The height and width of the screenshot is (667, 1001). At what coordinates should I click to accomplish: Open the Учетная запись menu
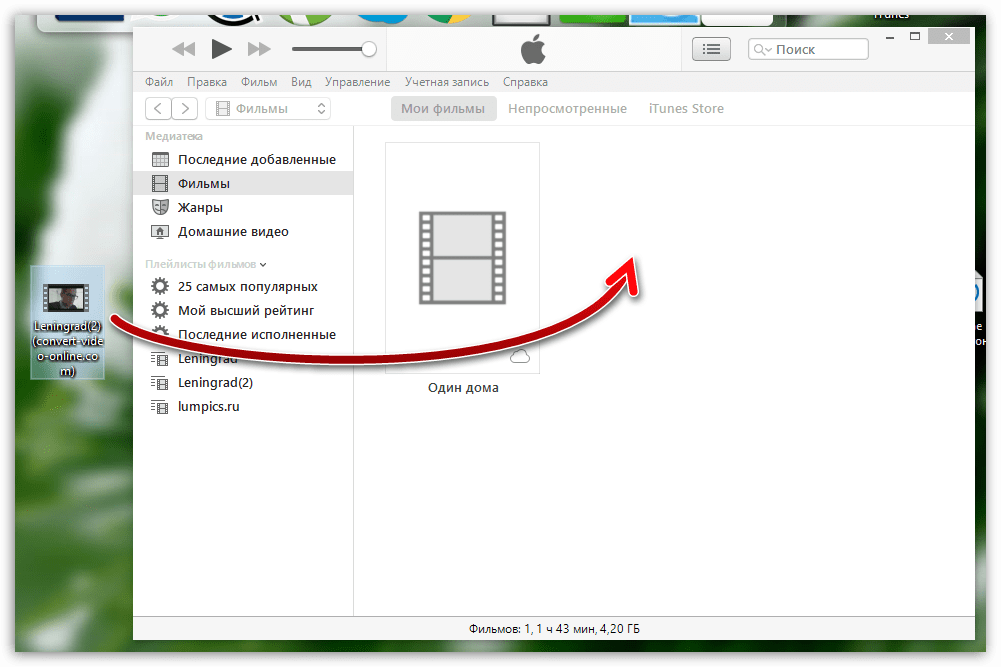pyautogui.click(x=447, y=82)
